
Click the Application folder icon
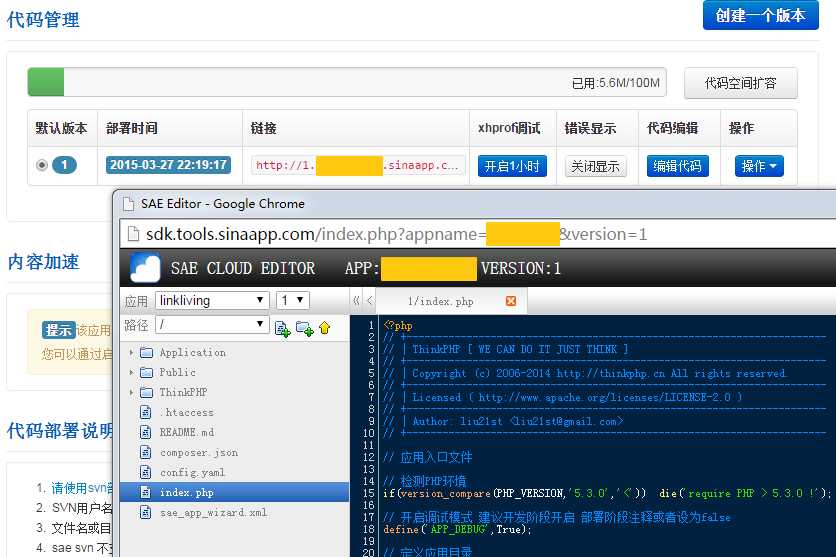click(x=146, y=352)
